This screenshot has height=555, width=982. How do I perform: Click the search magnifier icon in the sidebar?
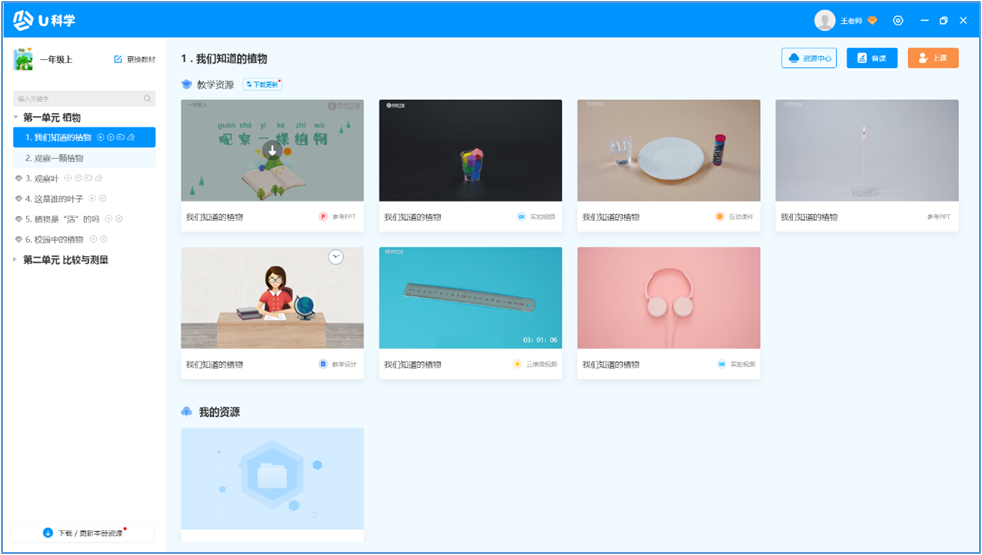[147, 99]
